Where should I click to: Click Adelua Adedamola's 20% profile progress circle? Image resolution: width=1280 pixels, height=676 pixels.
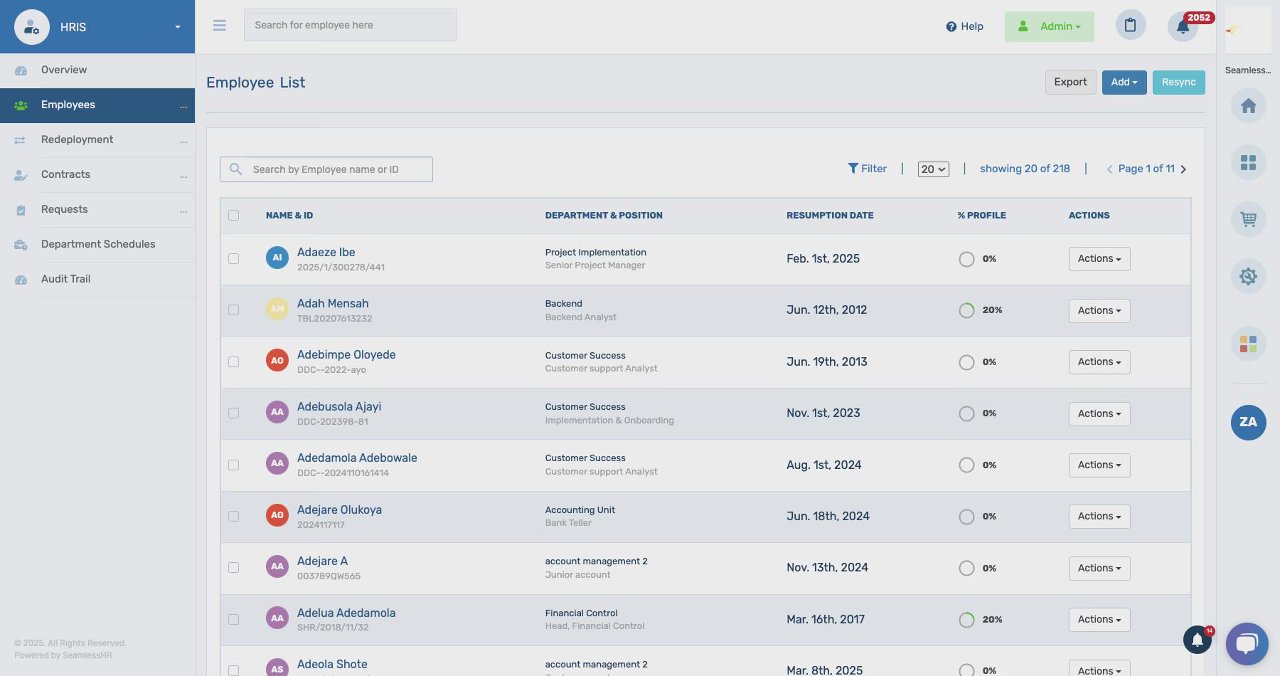coord(966,620)
